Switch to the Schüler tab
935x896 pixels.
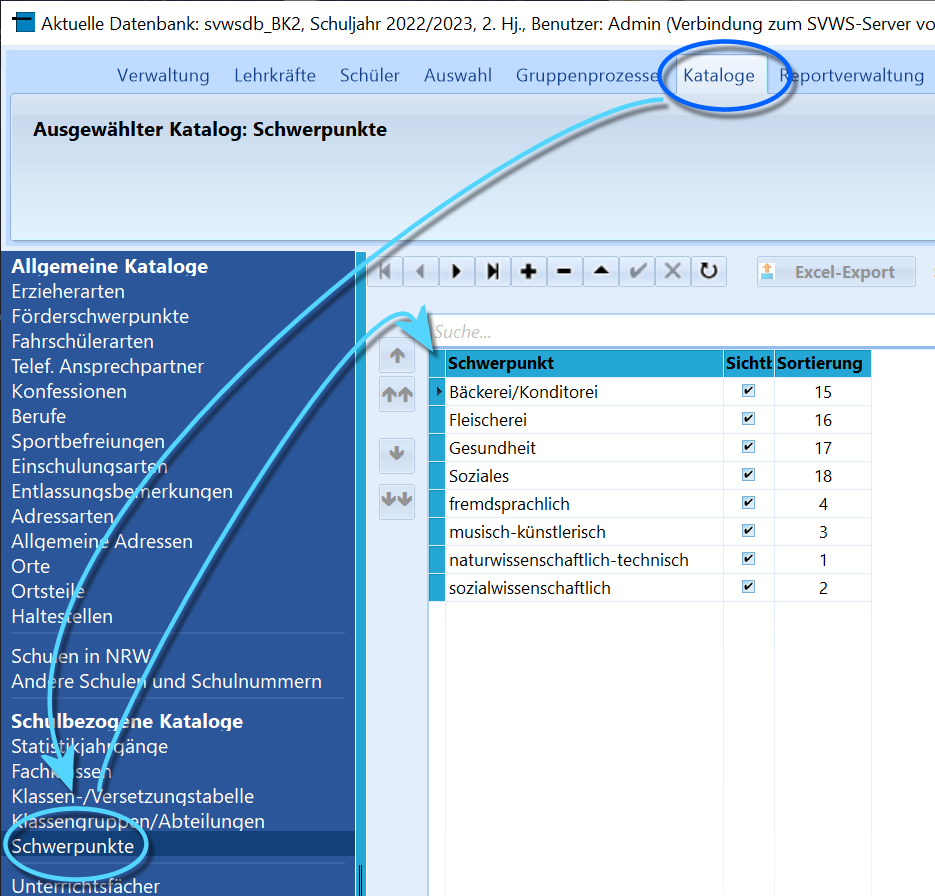point(370,76)
